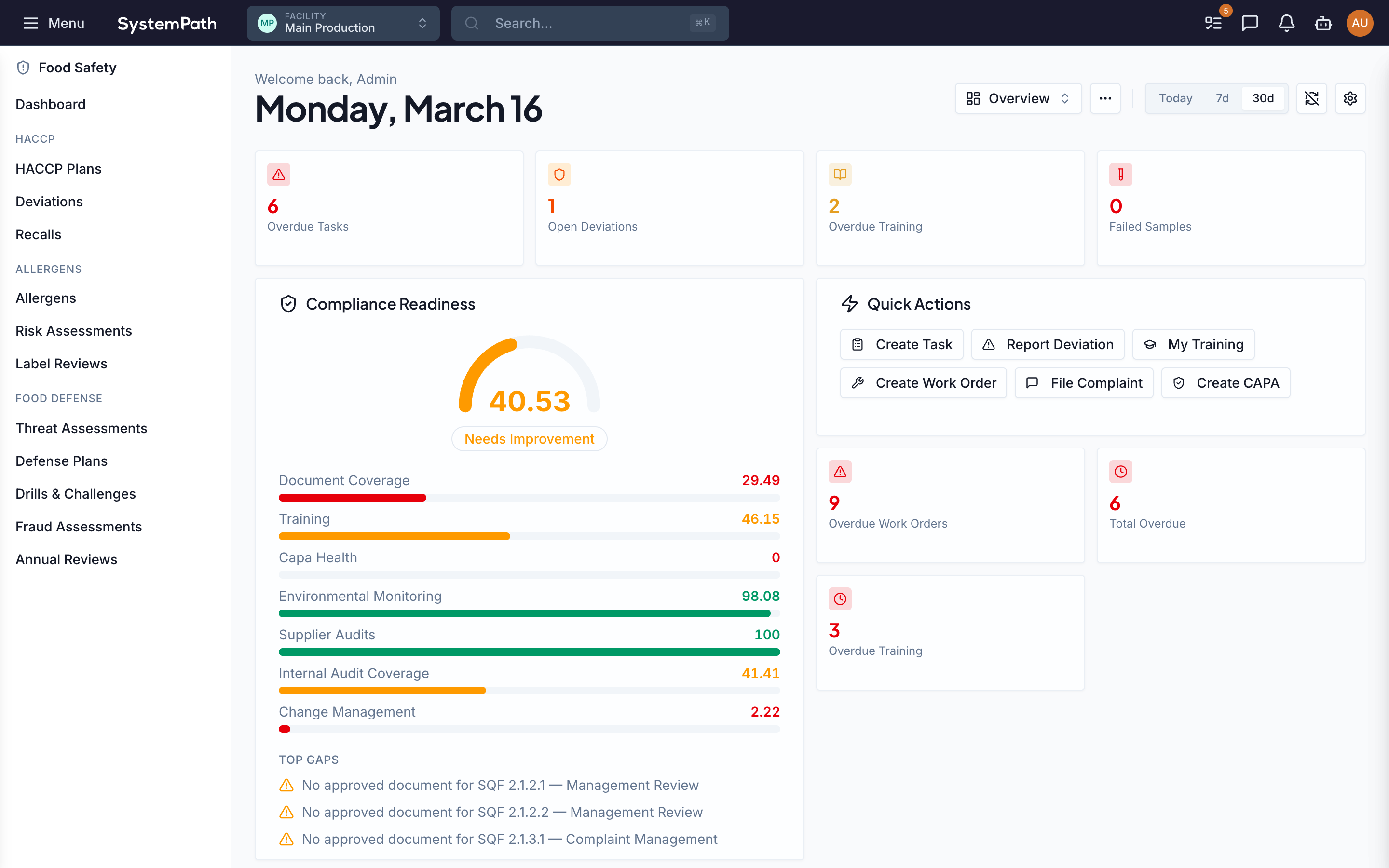Open Threat Assessments in sidebar
This screenshot has height=868, width=1389.
click(82, 428)
